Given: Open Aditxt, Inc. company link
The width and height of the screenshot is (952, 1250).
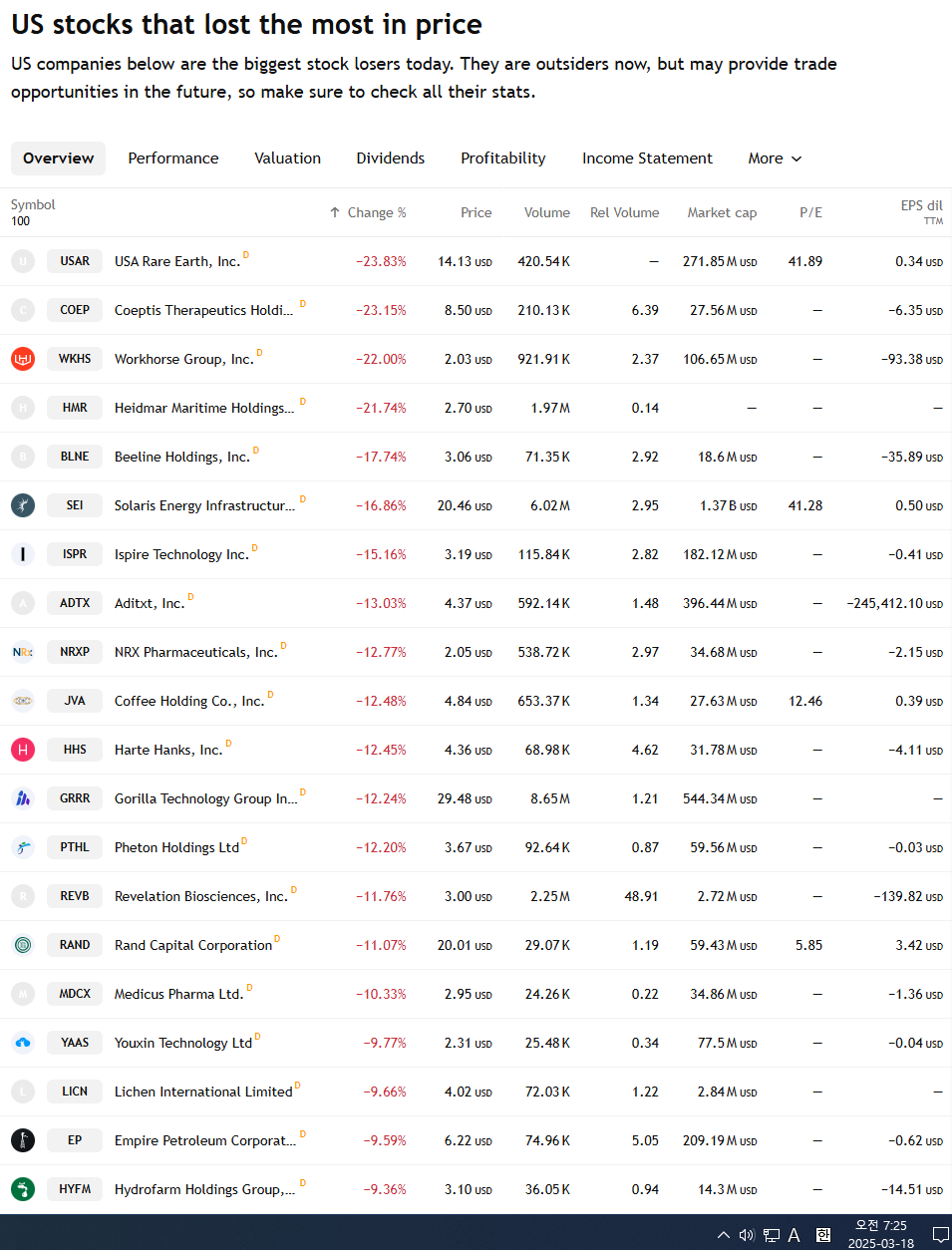Looking at the screenshot, I should [x=150, y=603].
